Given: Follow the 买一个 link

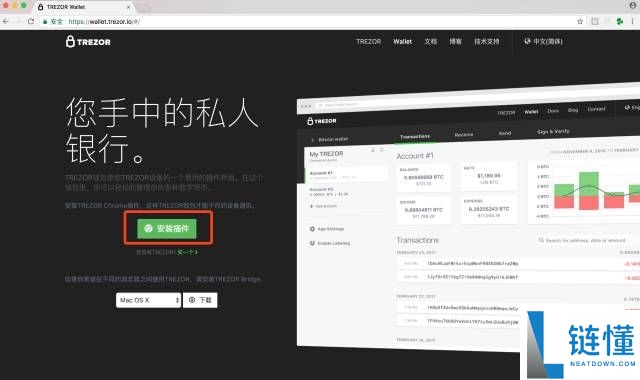Looking at the screenshot, I should 187,253.
